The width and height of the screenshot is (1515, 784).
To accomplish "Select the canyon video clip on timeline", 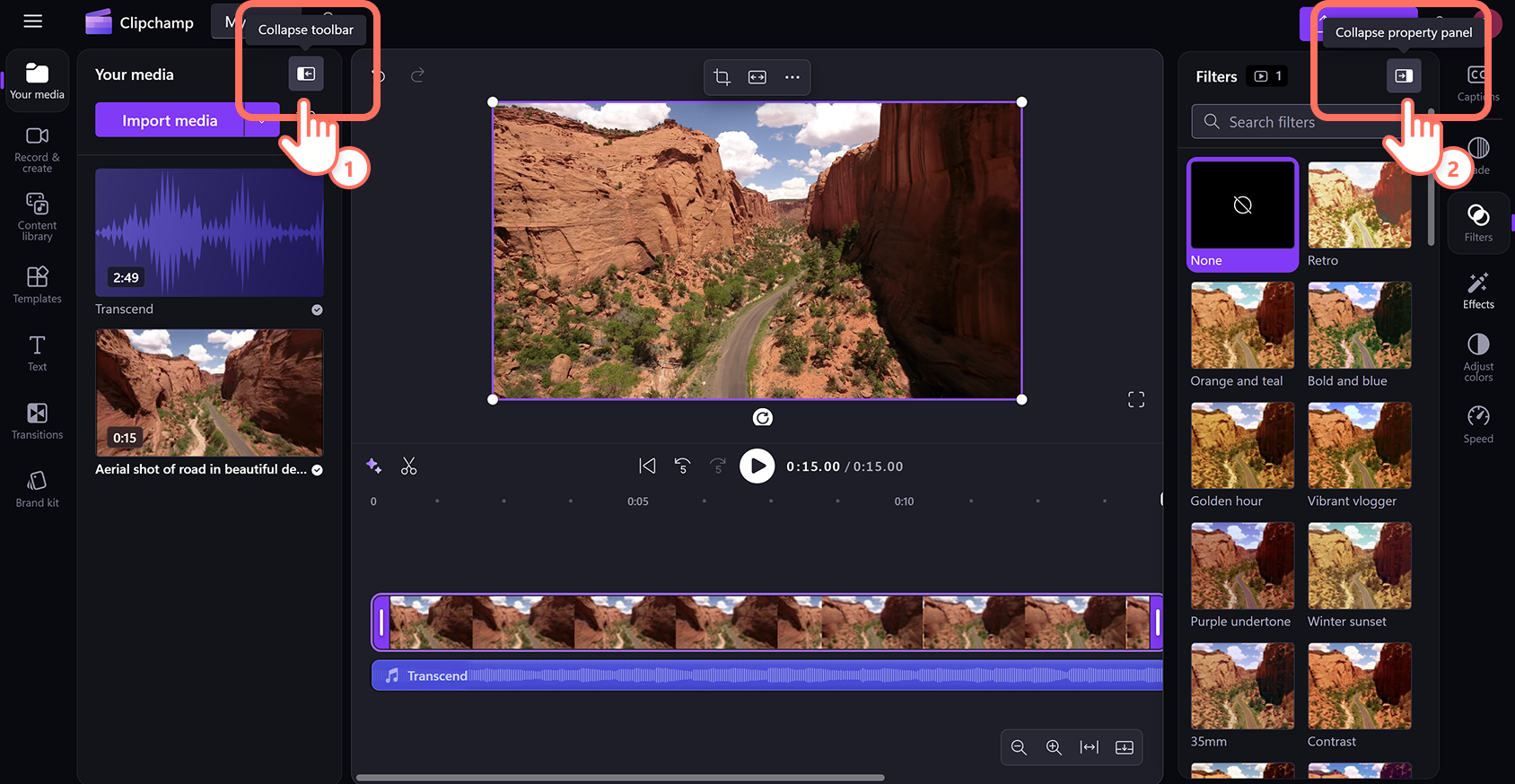I will (768, 623).
